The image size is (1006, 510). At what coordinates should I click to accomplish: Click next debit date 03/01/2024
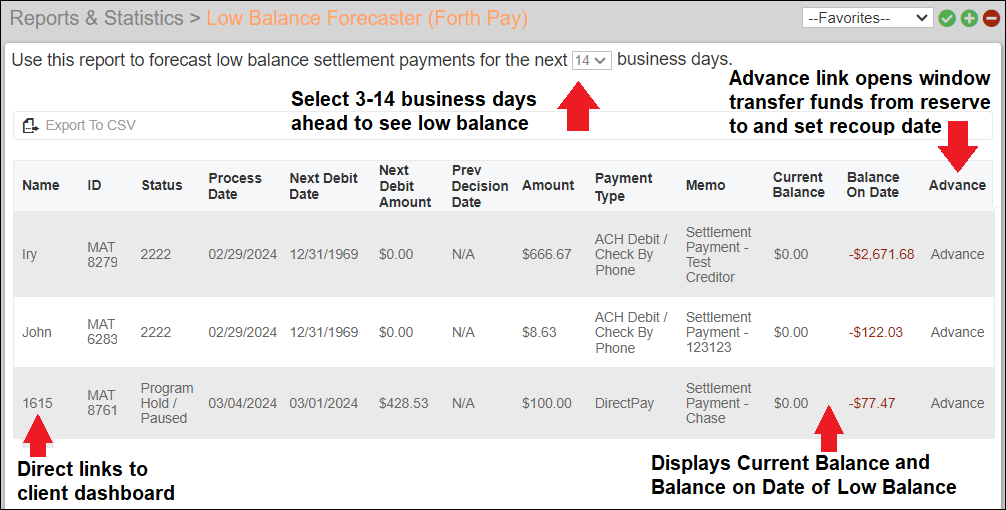tap(323, 403)
